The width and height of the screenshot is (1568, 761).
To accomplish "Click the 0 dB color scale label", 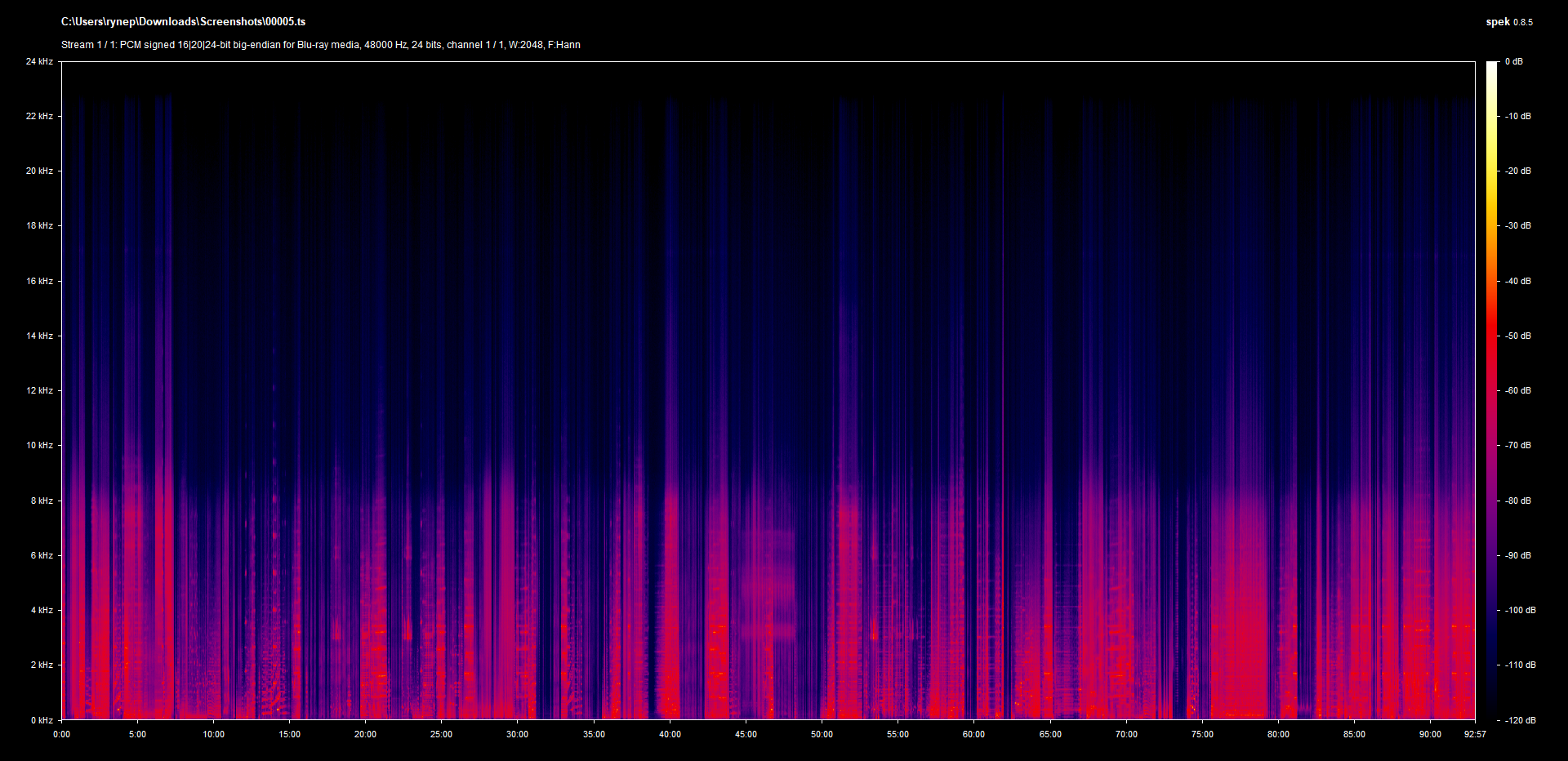I will 1514,62.
